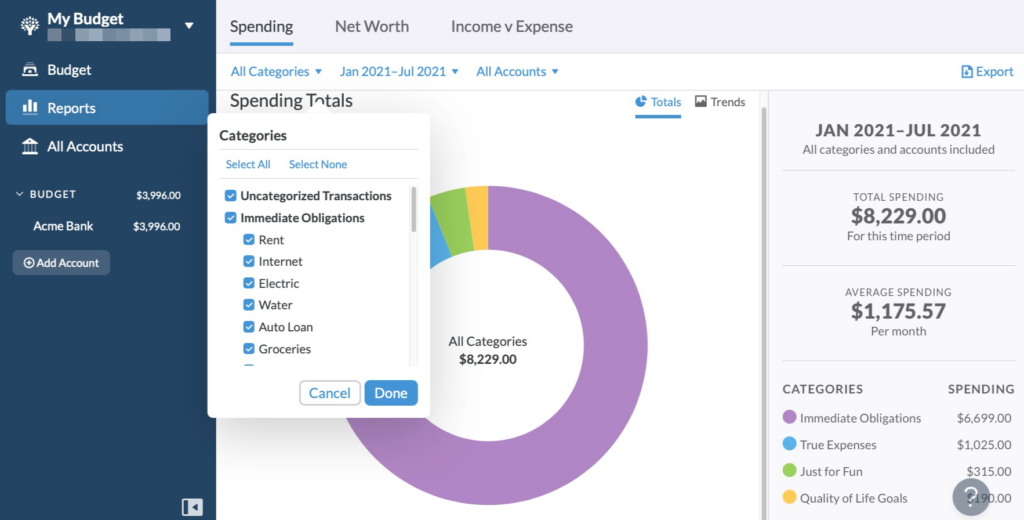Click the Select None link

[318, 165]
